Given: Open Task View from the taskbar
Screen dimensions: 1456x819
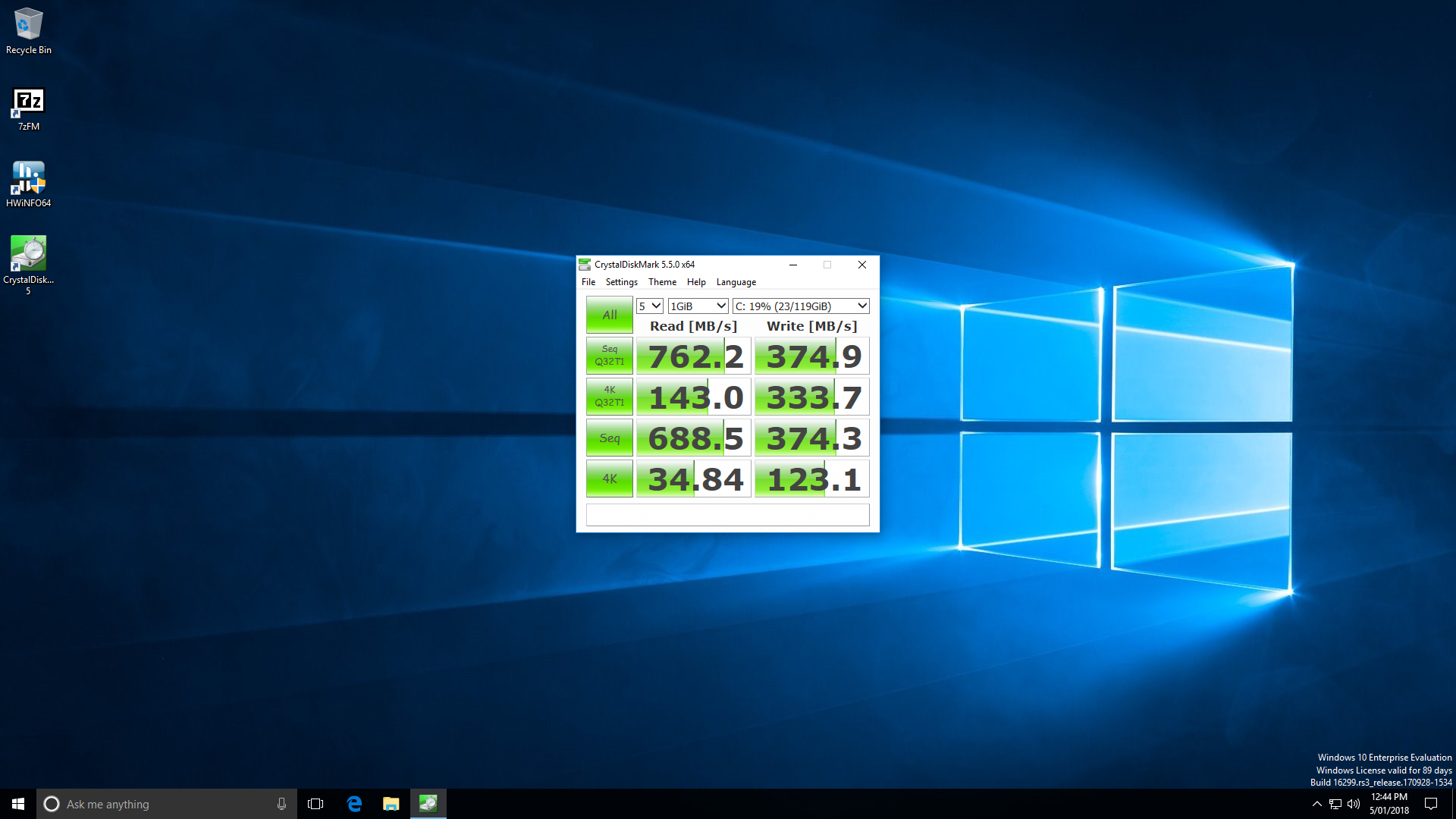Looking at the screenshot, I should [x=315, y=804].
